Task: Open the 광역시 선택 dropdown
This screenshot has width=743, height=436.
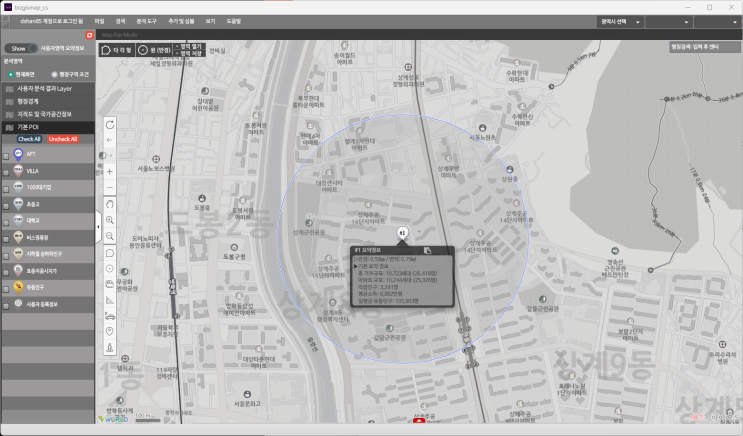Action: 619,20
